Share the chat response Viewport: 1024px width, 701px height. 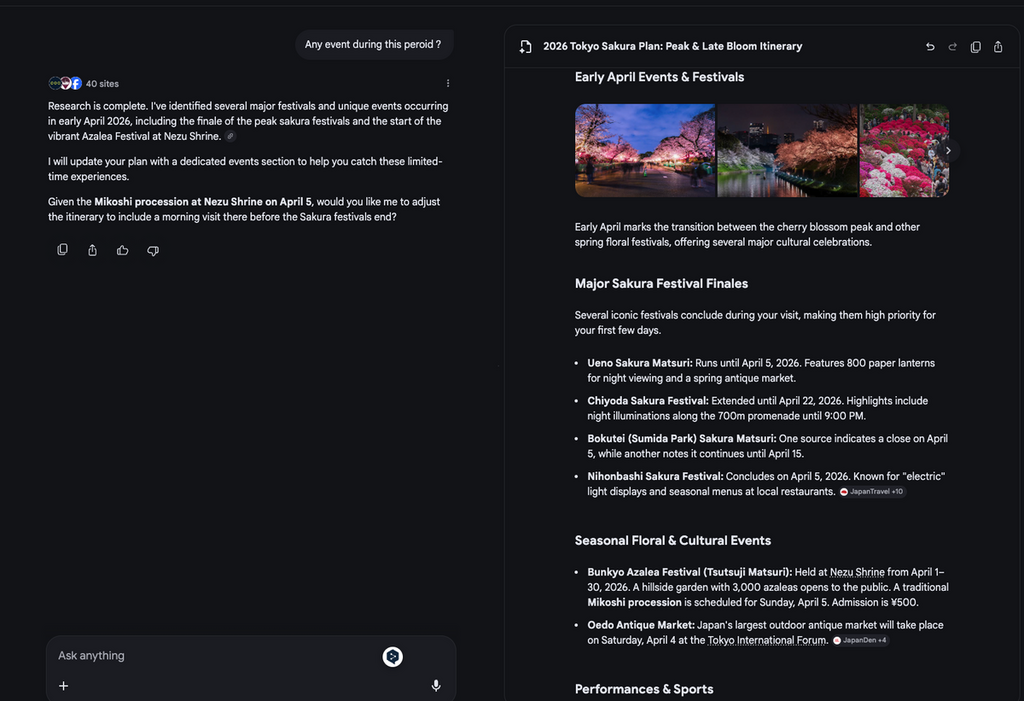92,250
